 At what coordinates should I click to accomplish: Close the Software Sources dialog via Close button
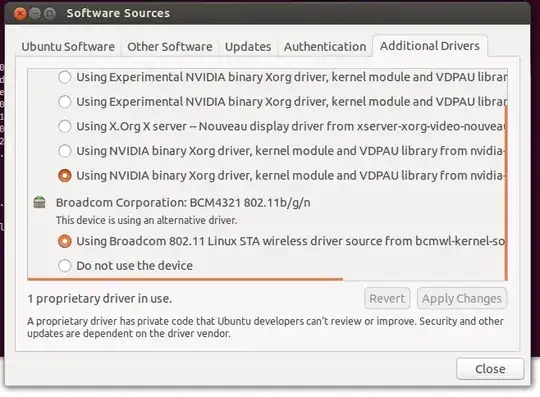[490, 369]
